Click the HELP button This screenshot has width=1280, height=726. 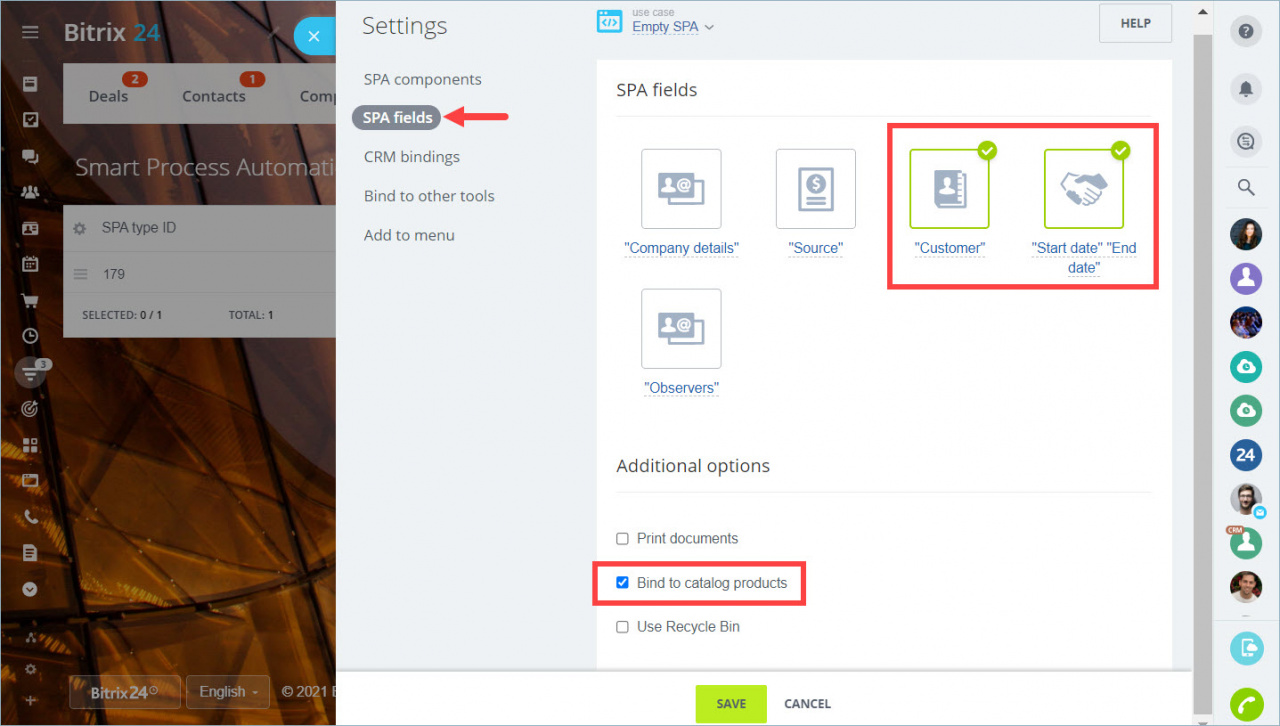(1135, 23)
